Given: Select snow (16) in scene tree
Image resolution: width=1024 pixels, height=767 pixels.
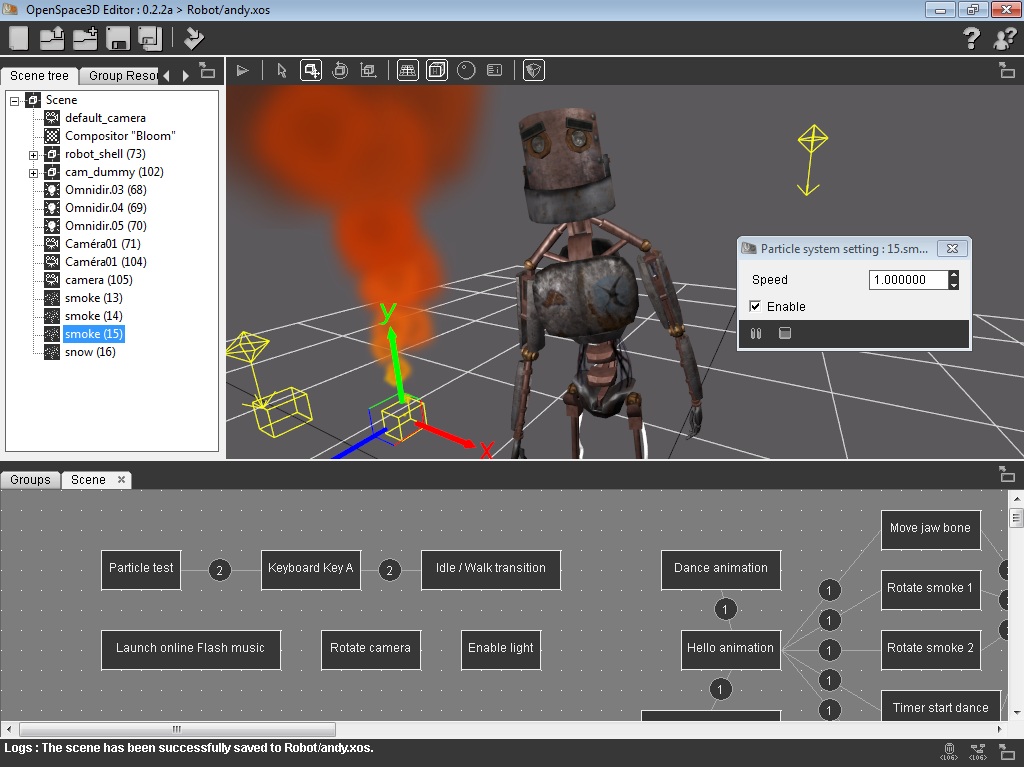Looking at the screenshot, I should point(90,352).
